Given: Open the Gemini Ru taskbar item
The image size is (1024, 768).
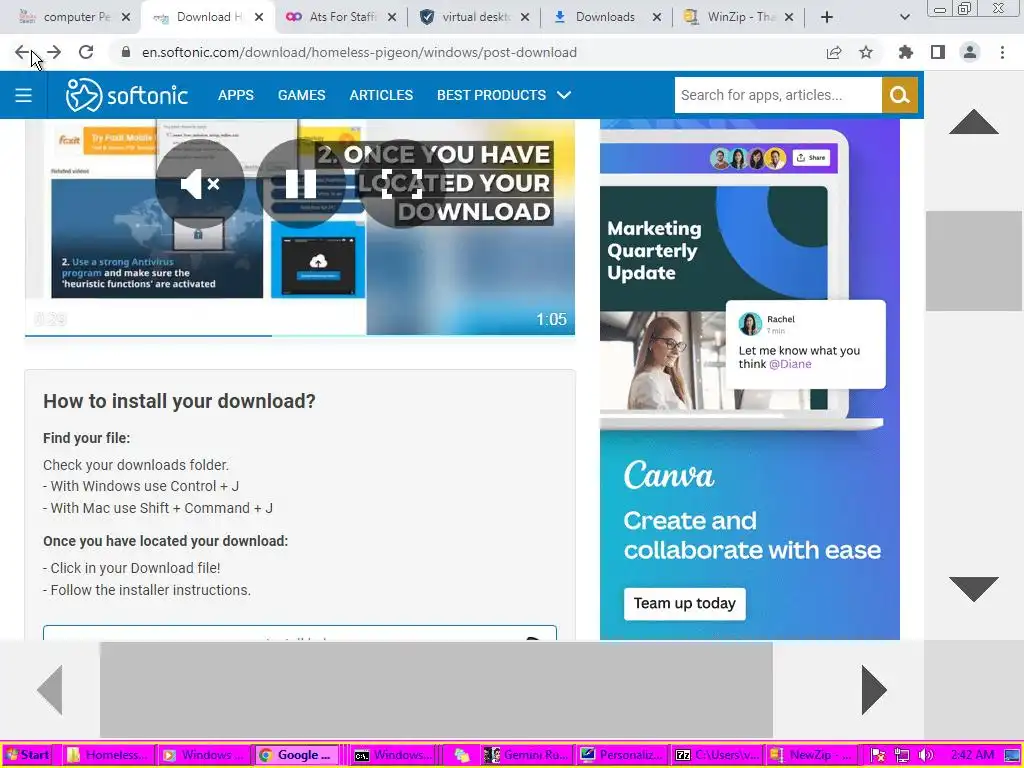Looking at the screenshot, I should pyautogui.click(x=528, y=755).
